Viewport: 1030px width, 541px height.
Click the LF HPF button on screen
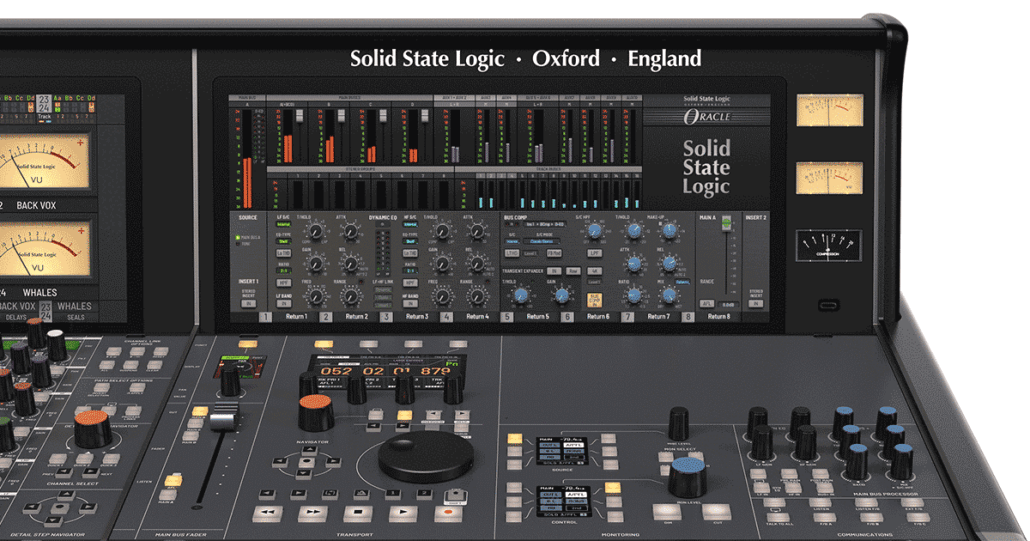point(284,283)
